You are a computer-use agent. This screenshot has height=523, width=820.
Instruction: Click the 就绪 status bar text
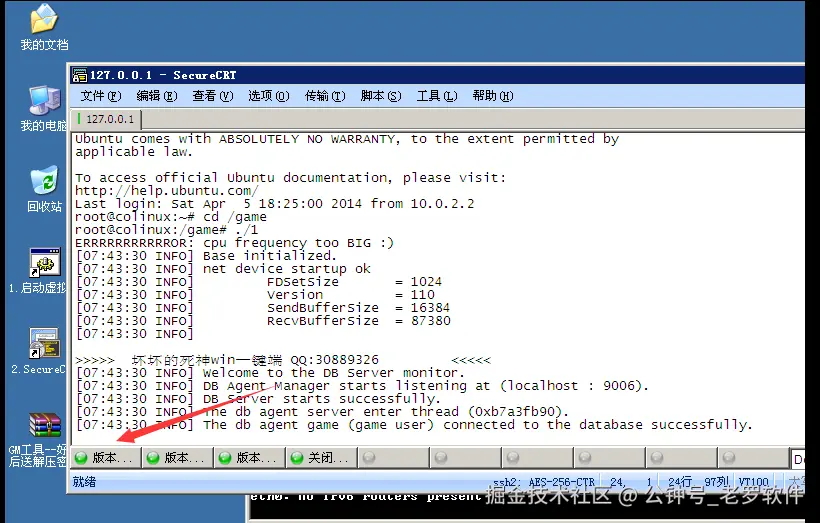pyautogui.click(x=84, y=482)
